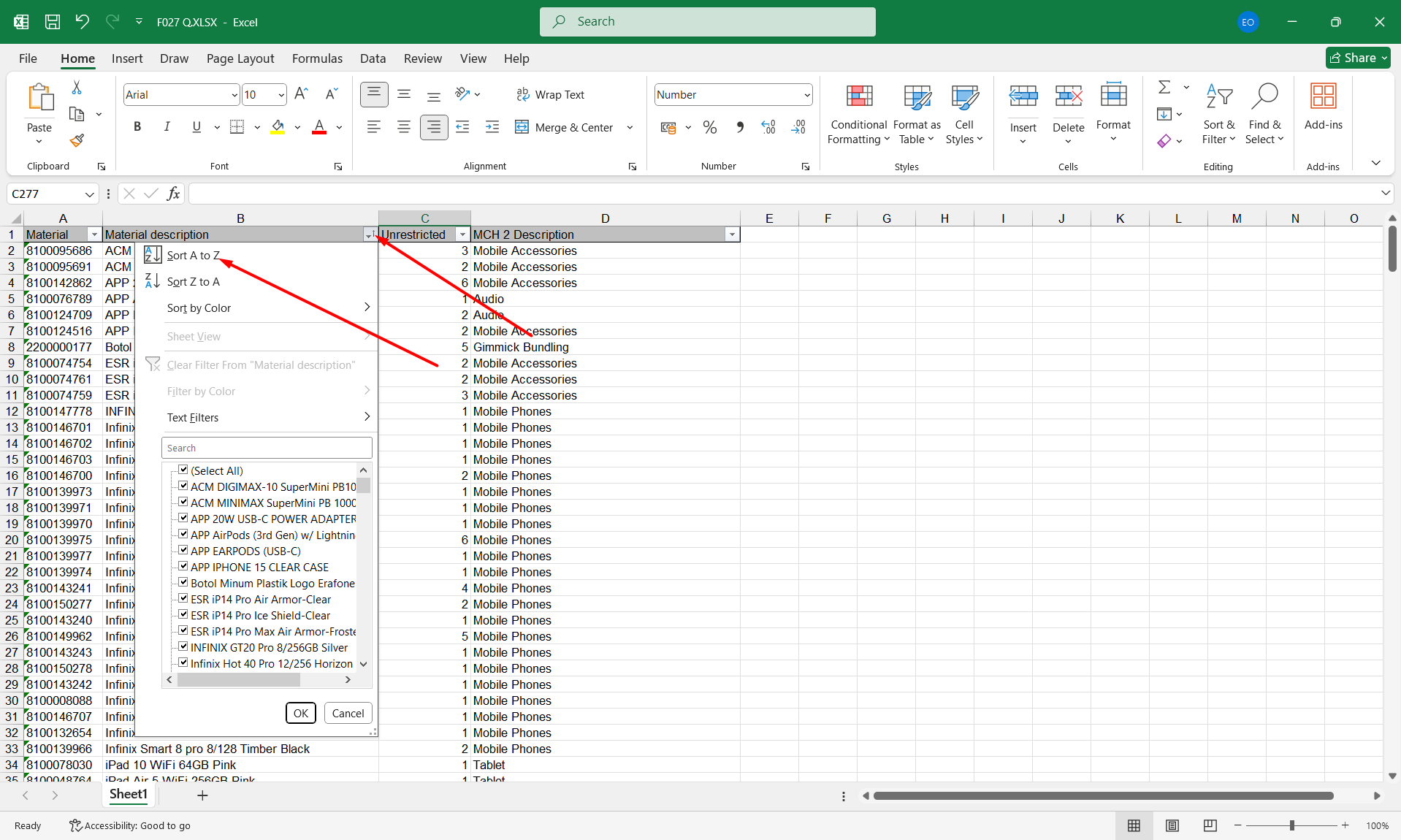Uncheck Botol Minum Plastik Logo Erafone
The width and height of the screenshot is (1401, 840).
pyautogui.click(x=184, y=583)
